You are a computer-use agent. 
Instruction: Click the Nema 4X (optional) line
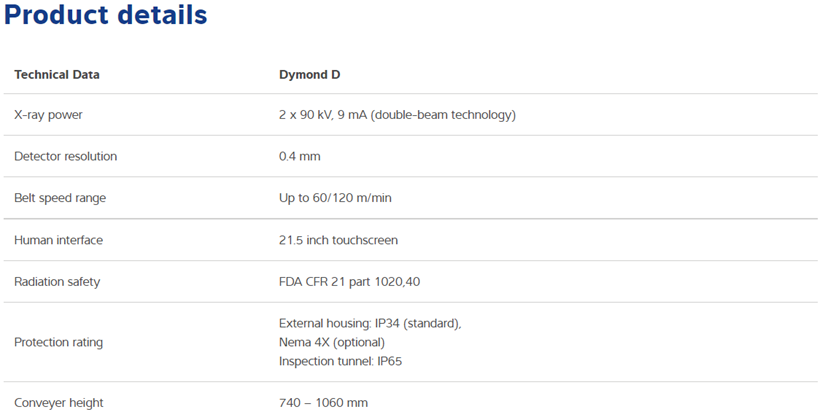pos(332,343)
